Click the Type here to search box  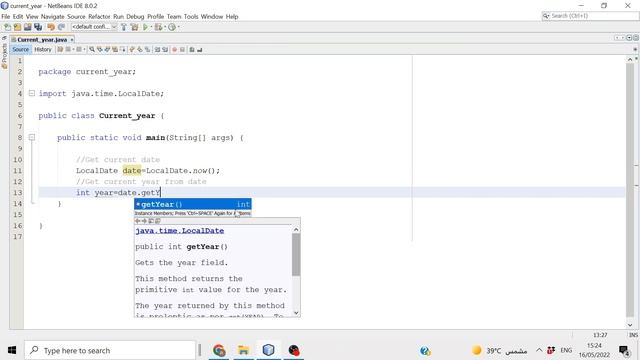(x=110, y=350)
